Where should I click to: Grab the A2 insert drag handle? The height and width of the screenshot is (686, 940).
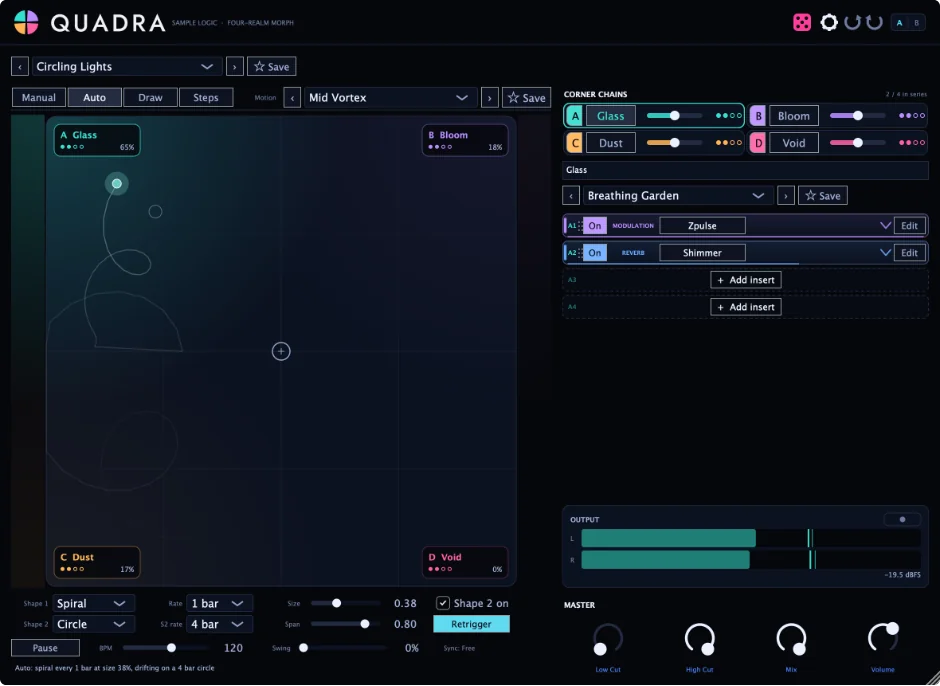pos(580,253)
